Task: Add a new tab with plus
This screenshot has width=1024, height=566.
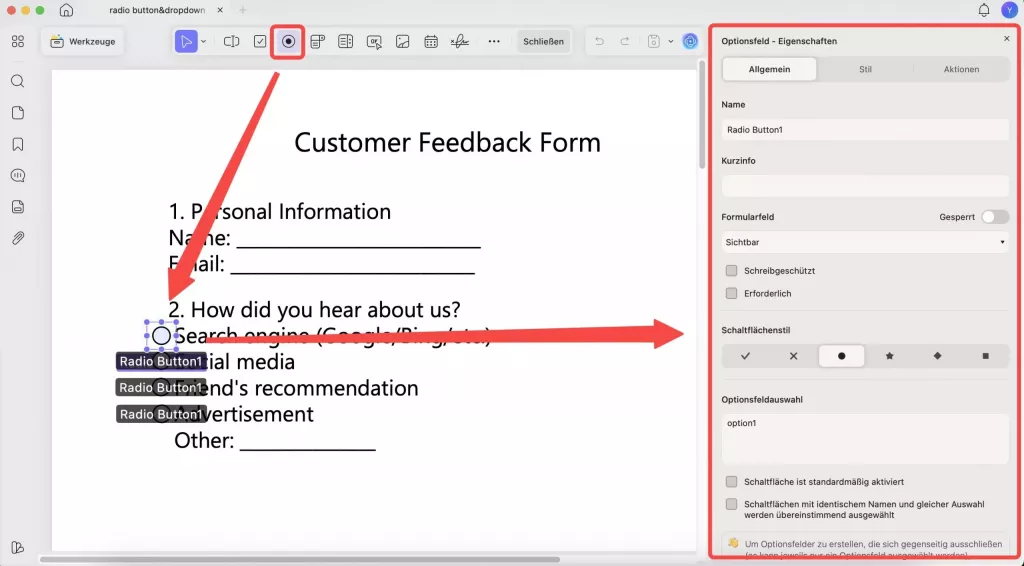Action: (x=243, y=10)
